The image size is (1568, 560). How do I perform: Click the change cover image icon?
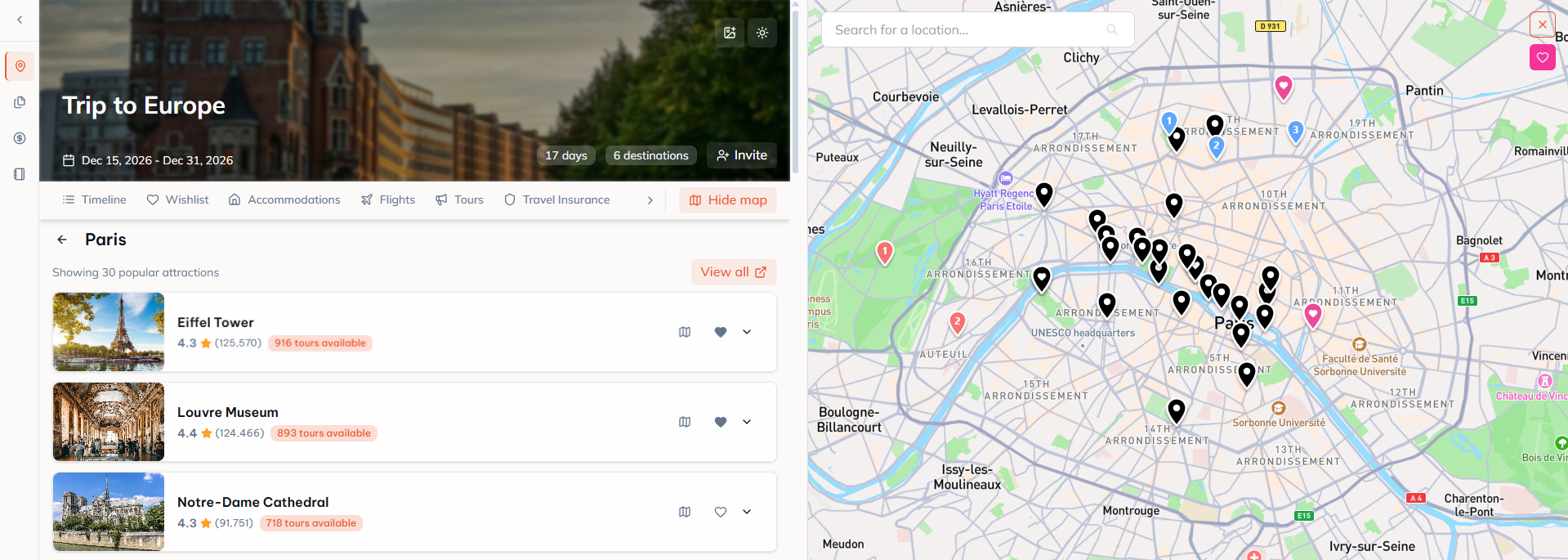coord(730,33)
